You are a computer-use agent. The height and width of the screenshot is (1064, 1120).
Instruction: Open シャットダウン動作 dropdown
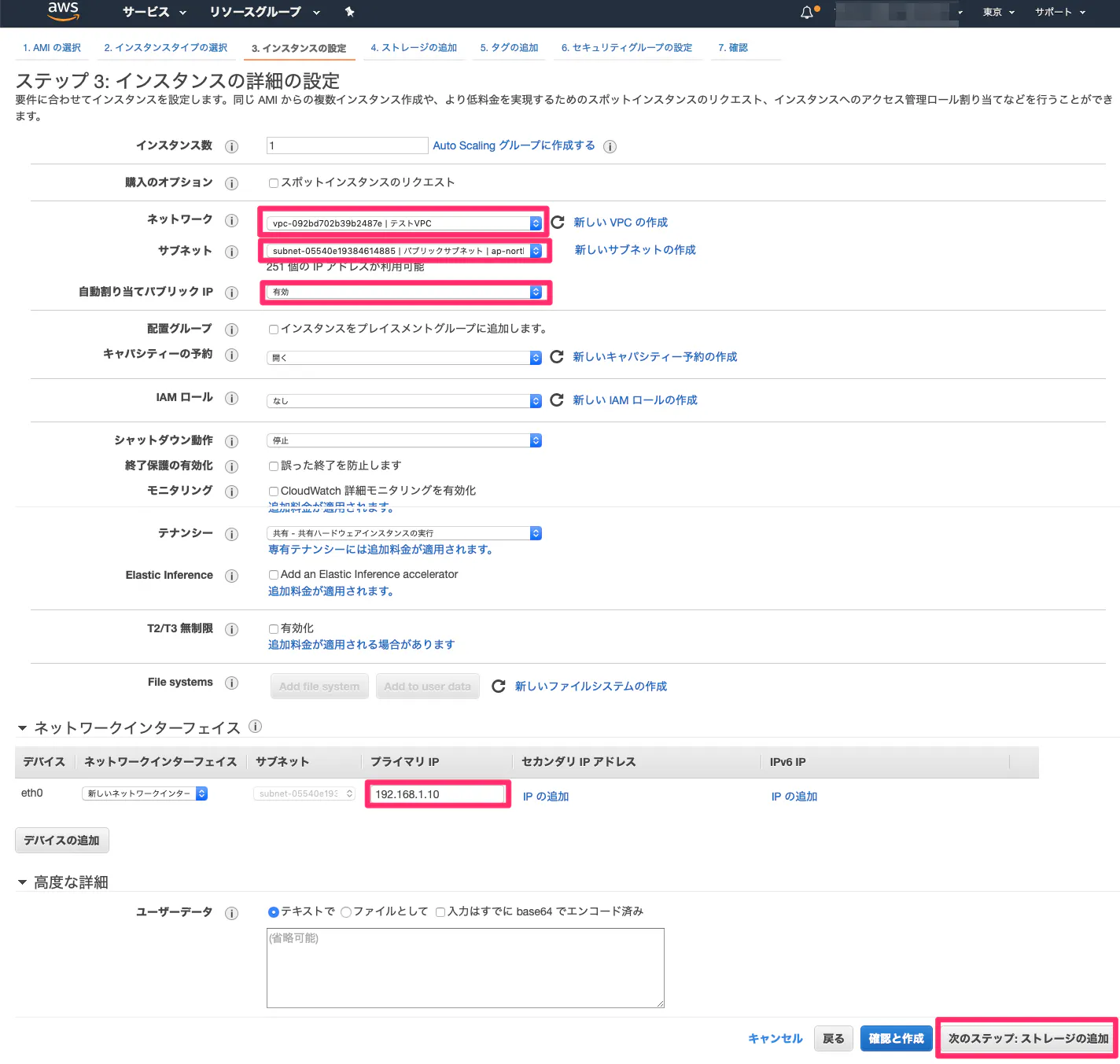pos(404,440)
